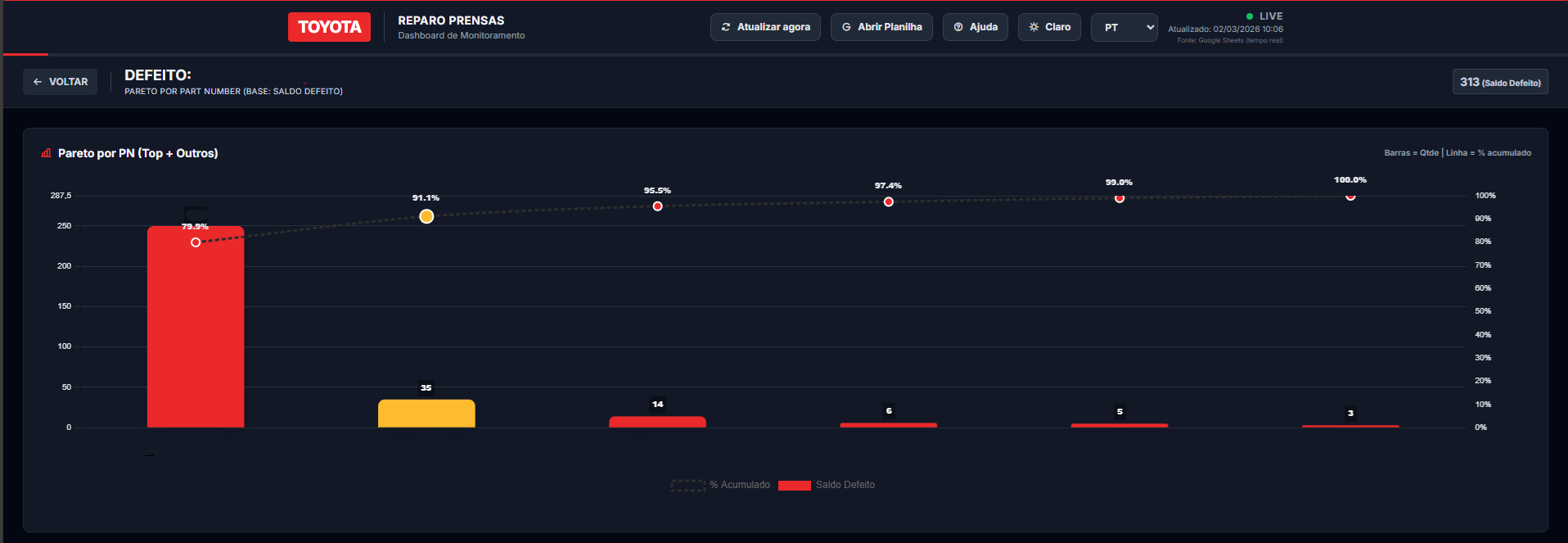Click the 97.4% cumulative line marker

point(889,201)
